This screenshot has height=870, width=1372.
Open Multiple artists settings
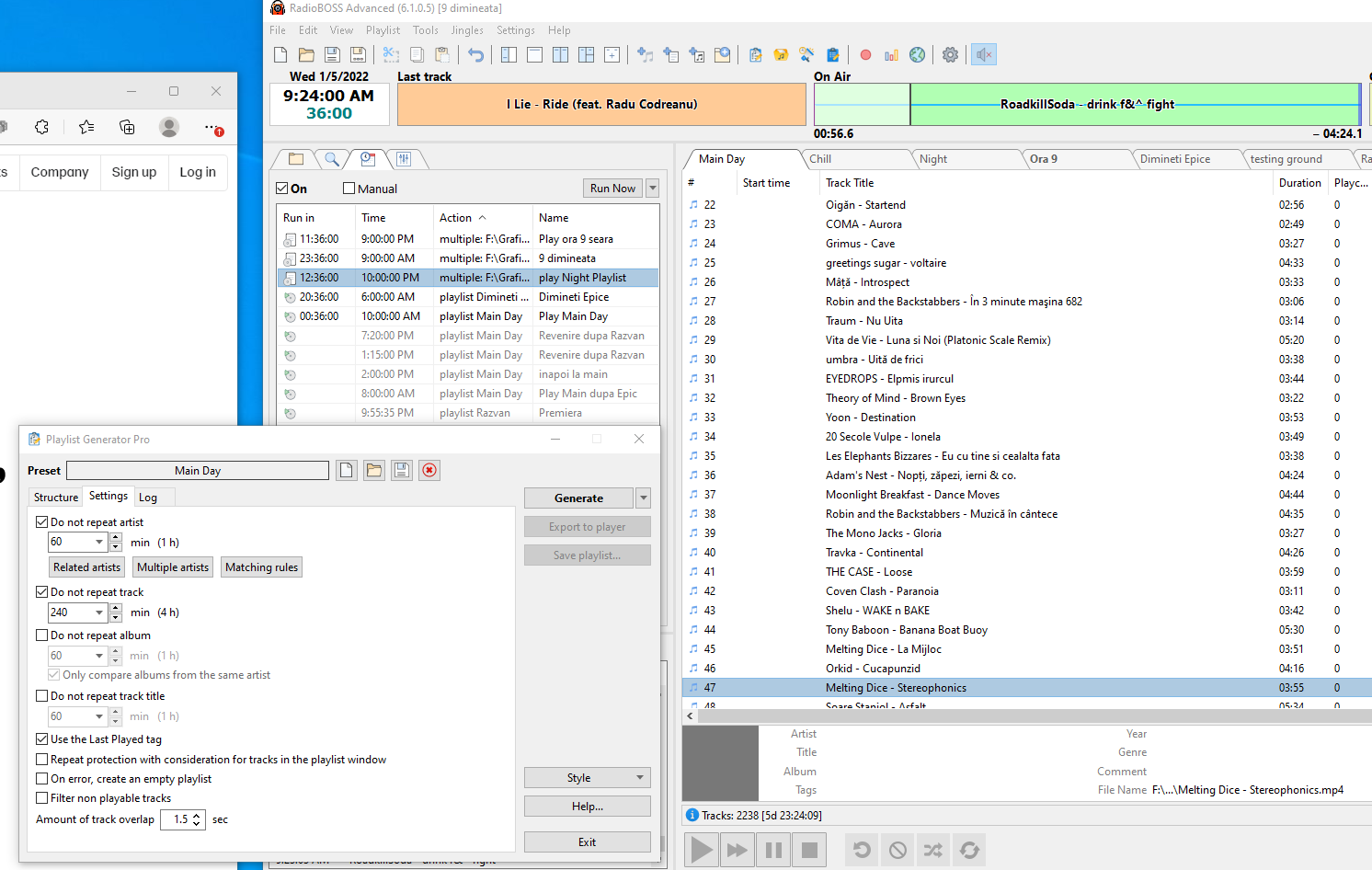point(173,567)
